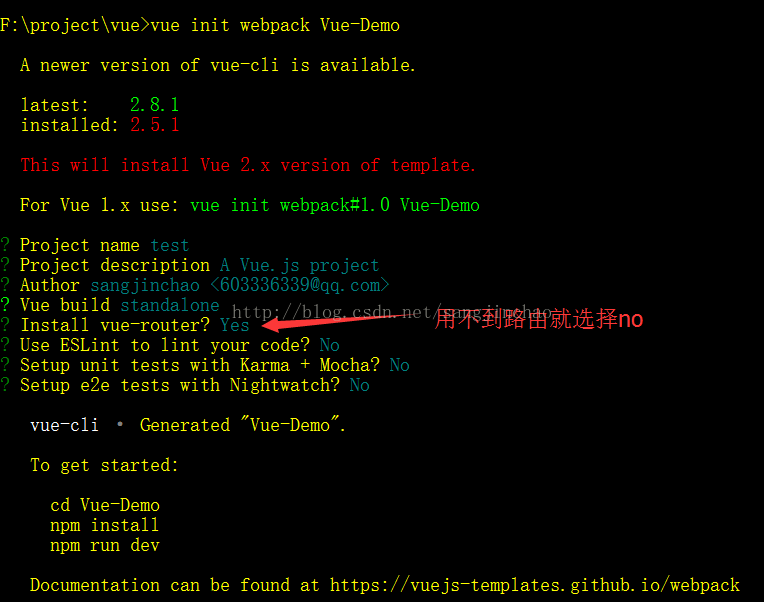Click the 'standalone' Vue build value
This screenshot has height=602, width=764.
170,305
